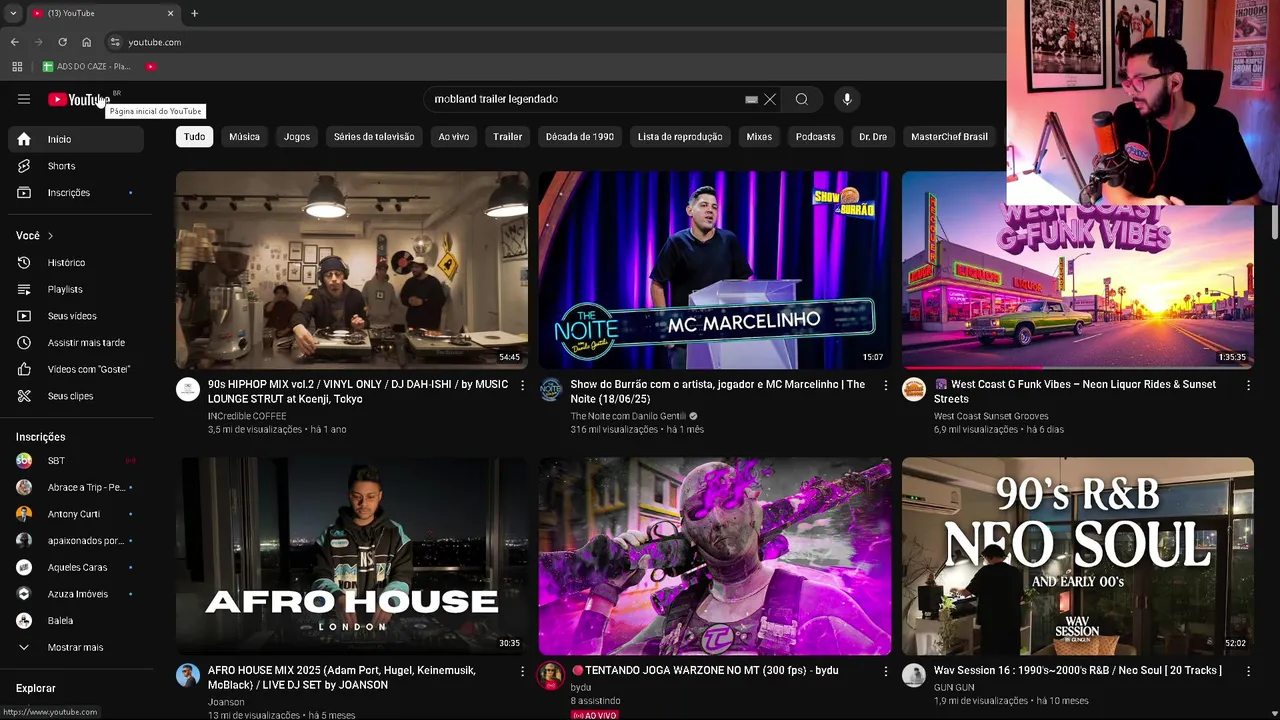The image size is (1280, 720).
Task: Open the 90's R&B Neo Soul thumbnail
Action: tap(1078, 556)
